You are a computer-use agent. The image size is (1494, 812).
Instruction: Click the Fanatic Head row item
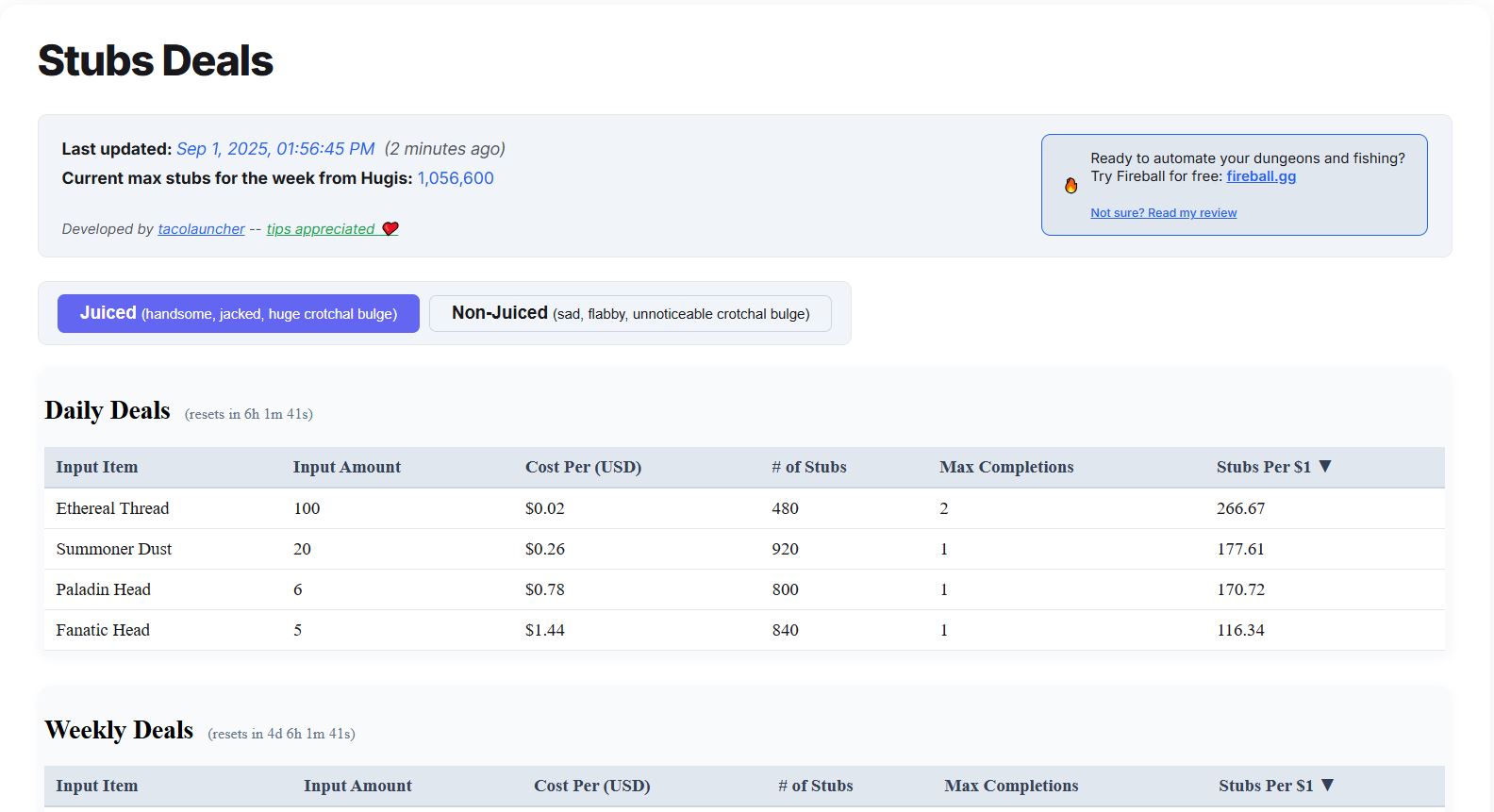pyautogui.click(x=103, y=630)
